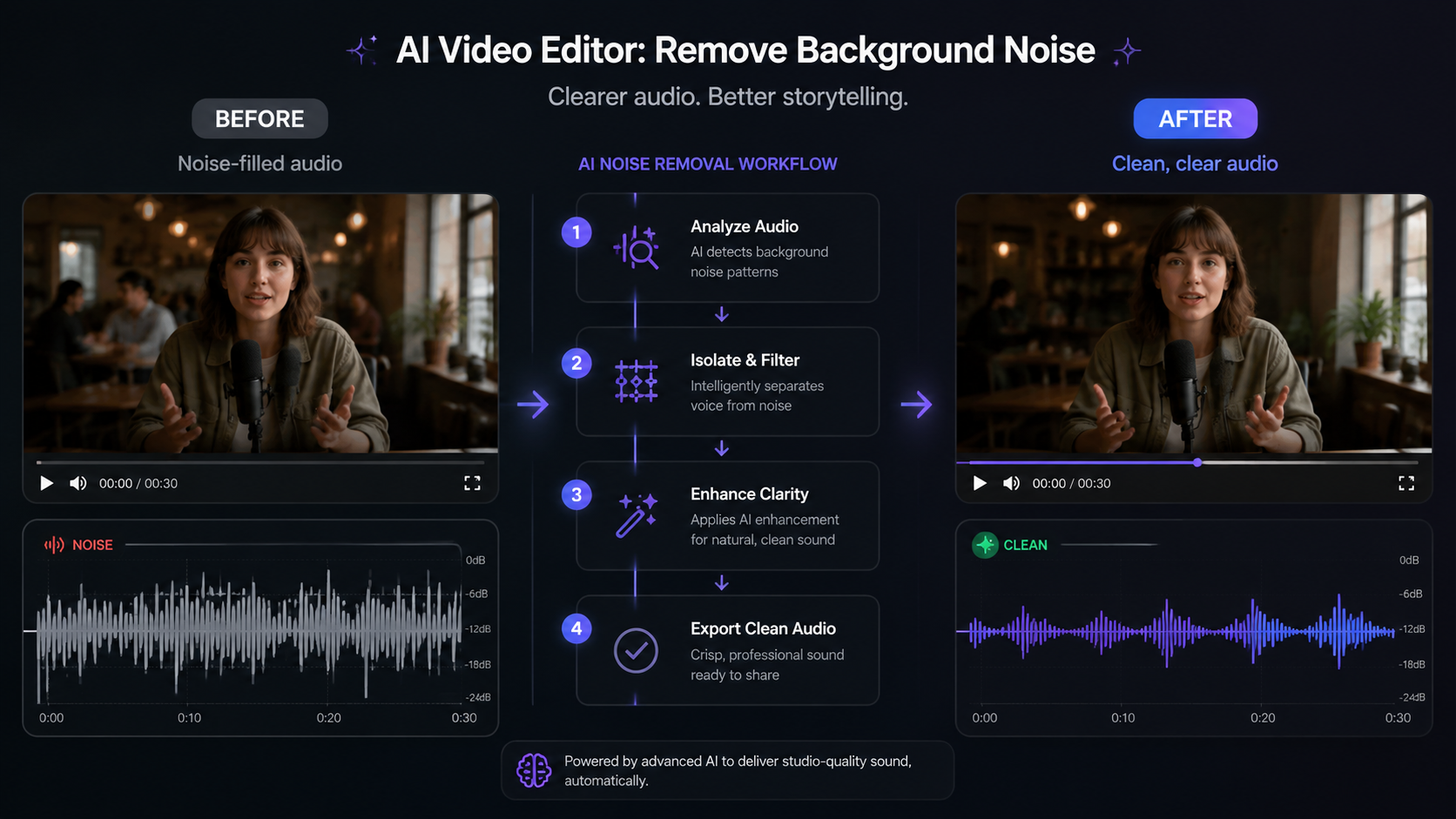Click the green CLEAN sparkle icon
This screenshot has width=1456, height=819.
point(985,545)
